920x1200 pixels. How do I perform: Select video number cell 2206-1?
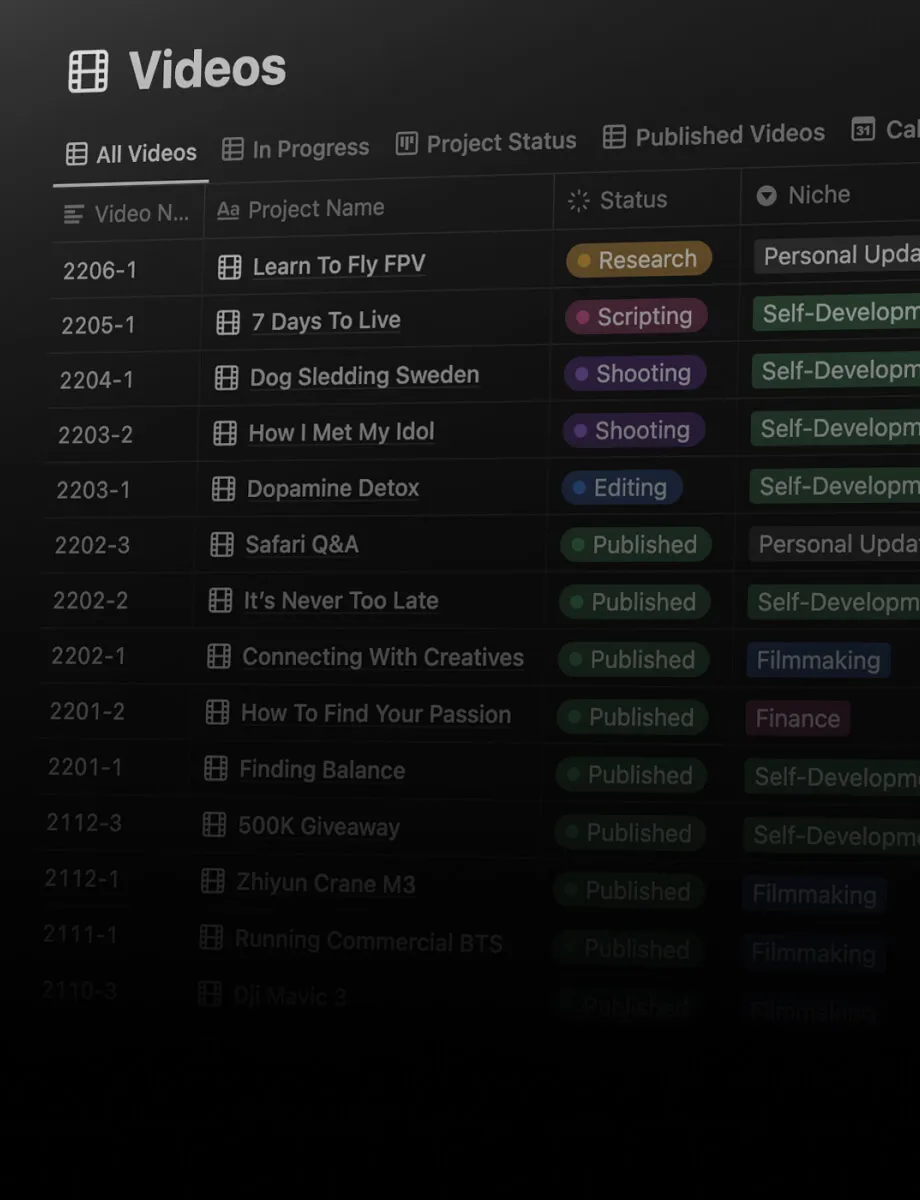100,270
